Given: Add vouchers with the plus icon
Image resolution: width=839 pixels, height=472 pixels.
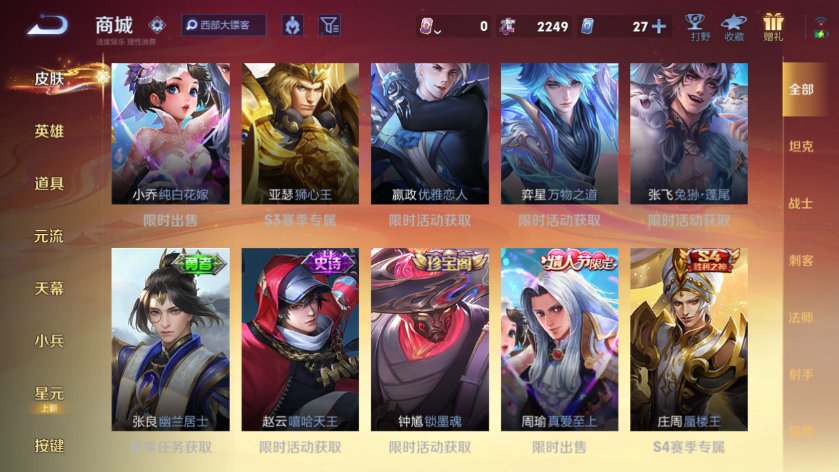Looking at the screenshot, I should (659, 26).
